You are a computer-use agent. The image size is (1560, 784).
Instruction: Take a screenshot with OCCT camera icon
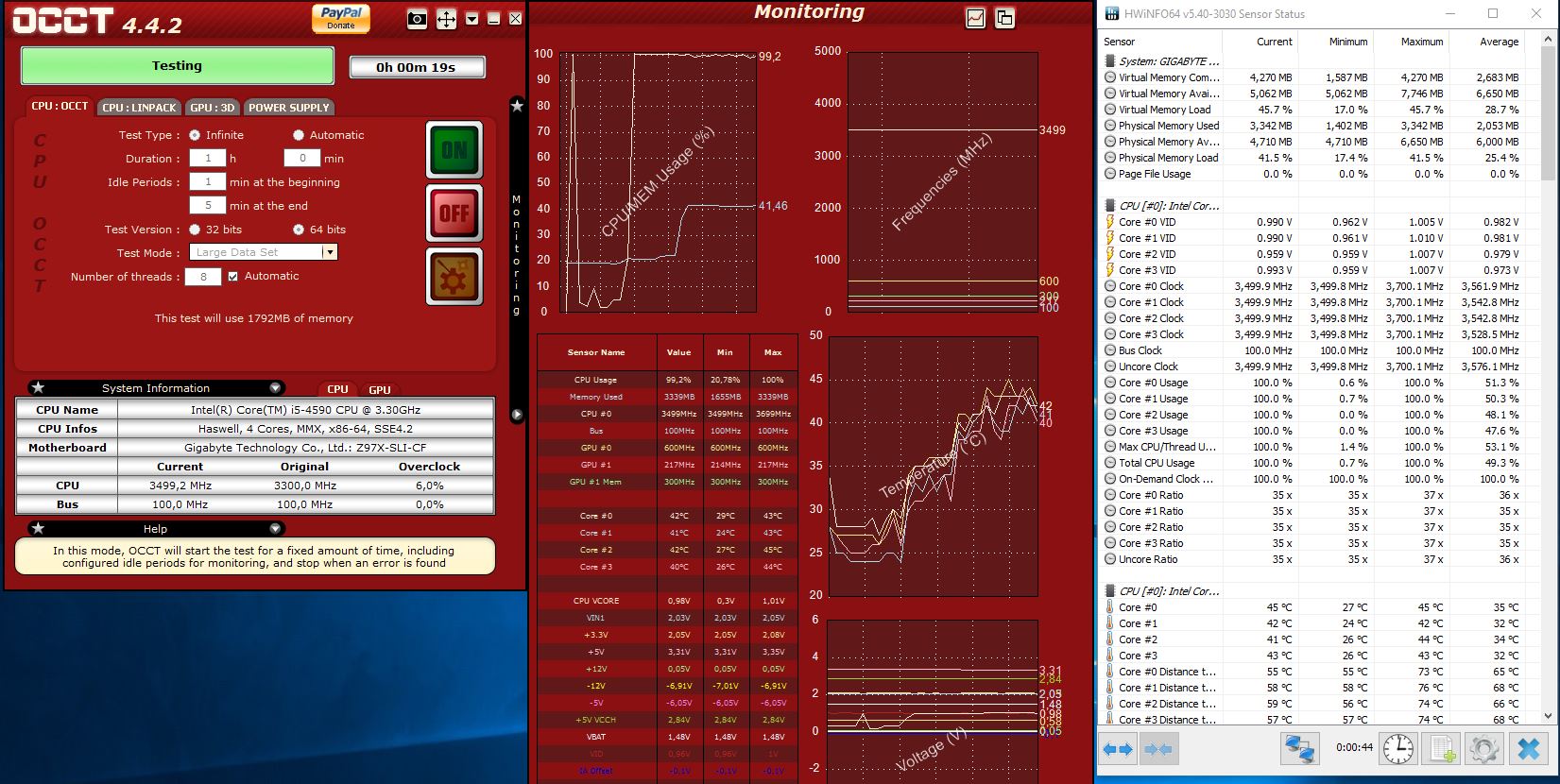click(x=417, y=19)
